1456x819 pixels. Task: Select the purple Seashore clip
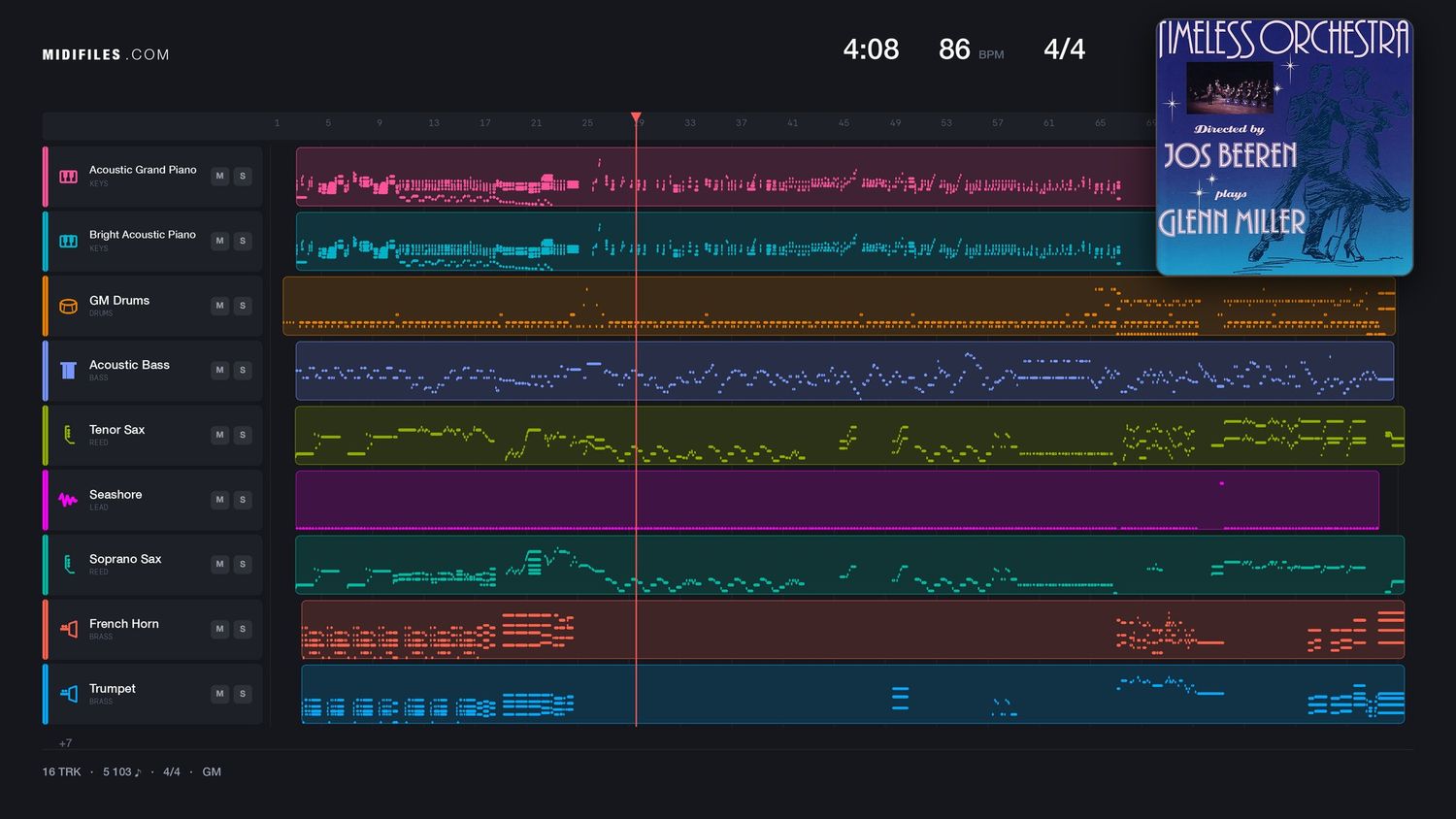pyautogui.click(x=837, y=500)
